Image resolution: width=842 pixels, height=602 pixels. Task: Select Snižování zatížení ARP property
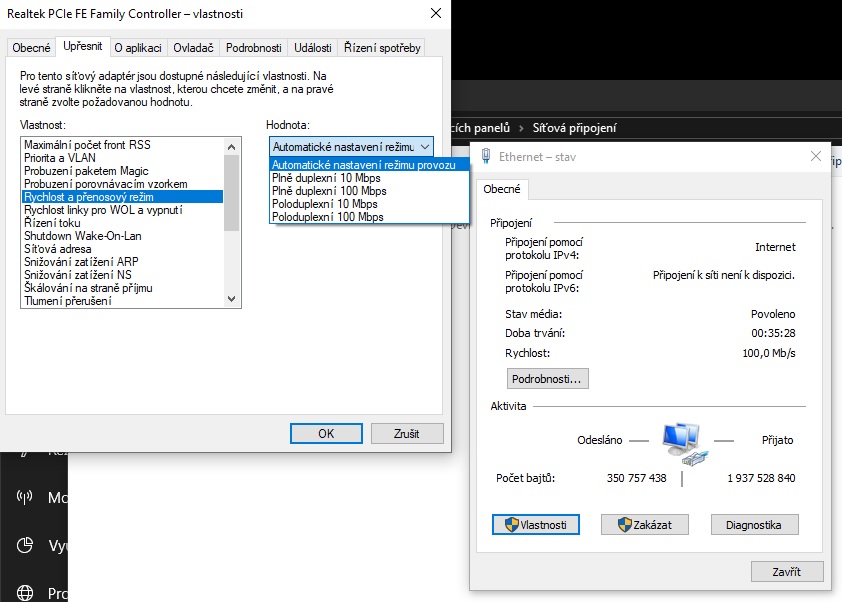click(122, 262)
